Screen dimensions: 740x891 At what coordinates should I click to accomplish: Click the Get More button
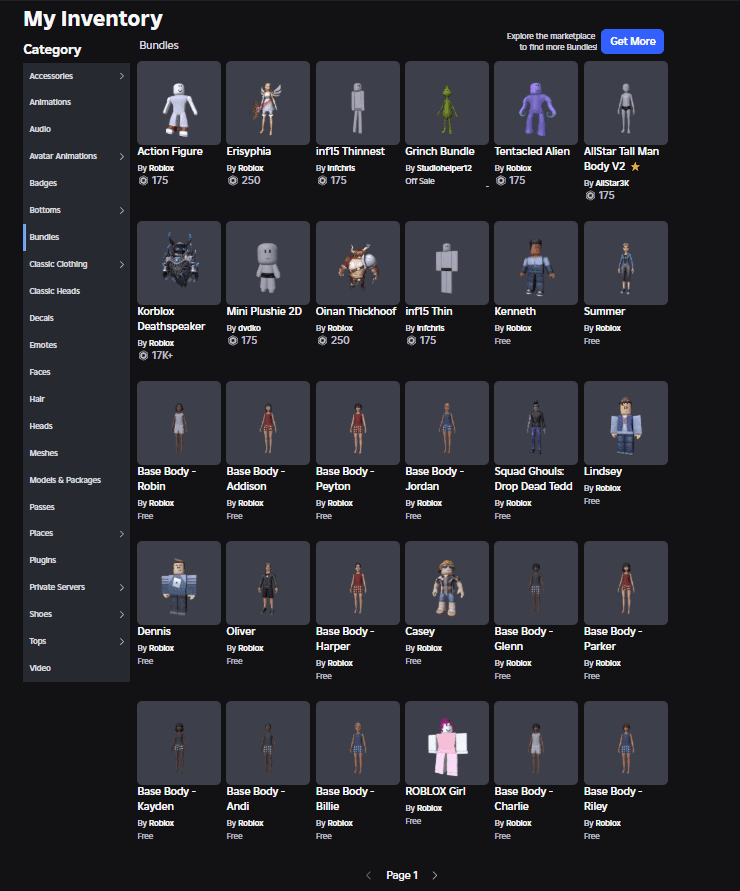point(632,41)
